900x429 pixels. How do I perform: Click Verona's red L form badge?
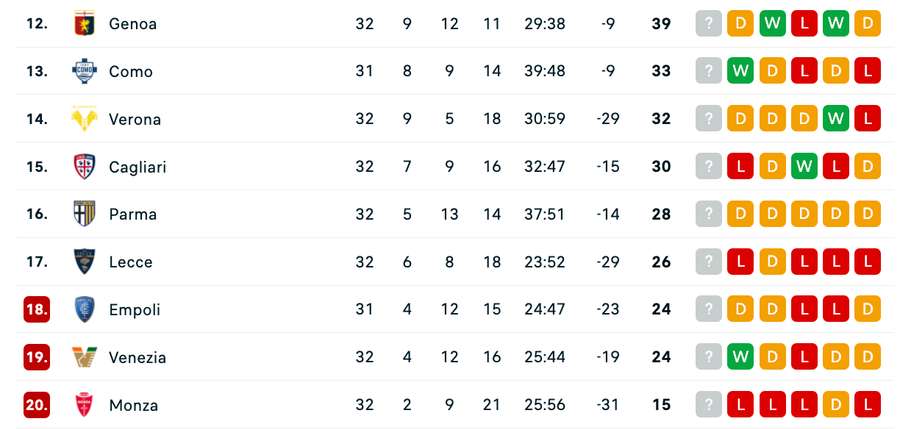click(x=868, y=119)
